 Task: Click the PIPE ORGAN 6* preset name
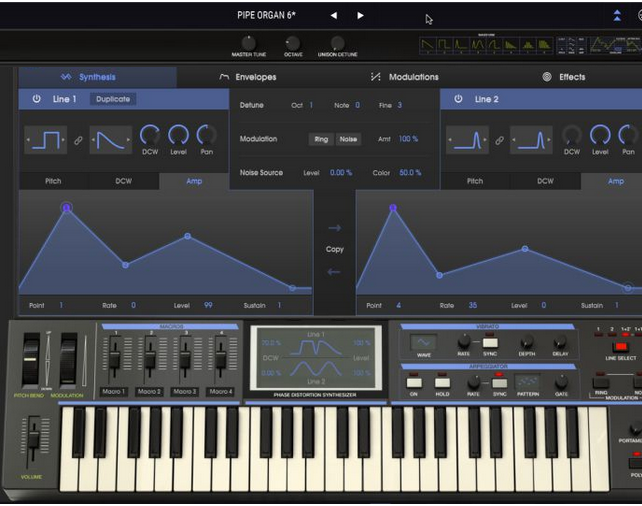pyautogui.click(x=267, y=16)
